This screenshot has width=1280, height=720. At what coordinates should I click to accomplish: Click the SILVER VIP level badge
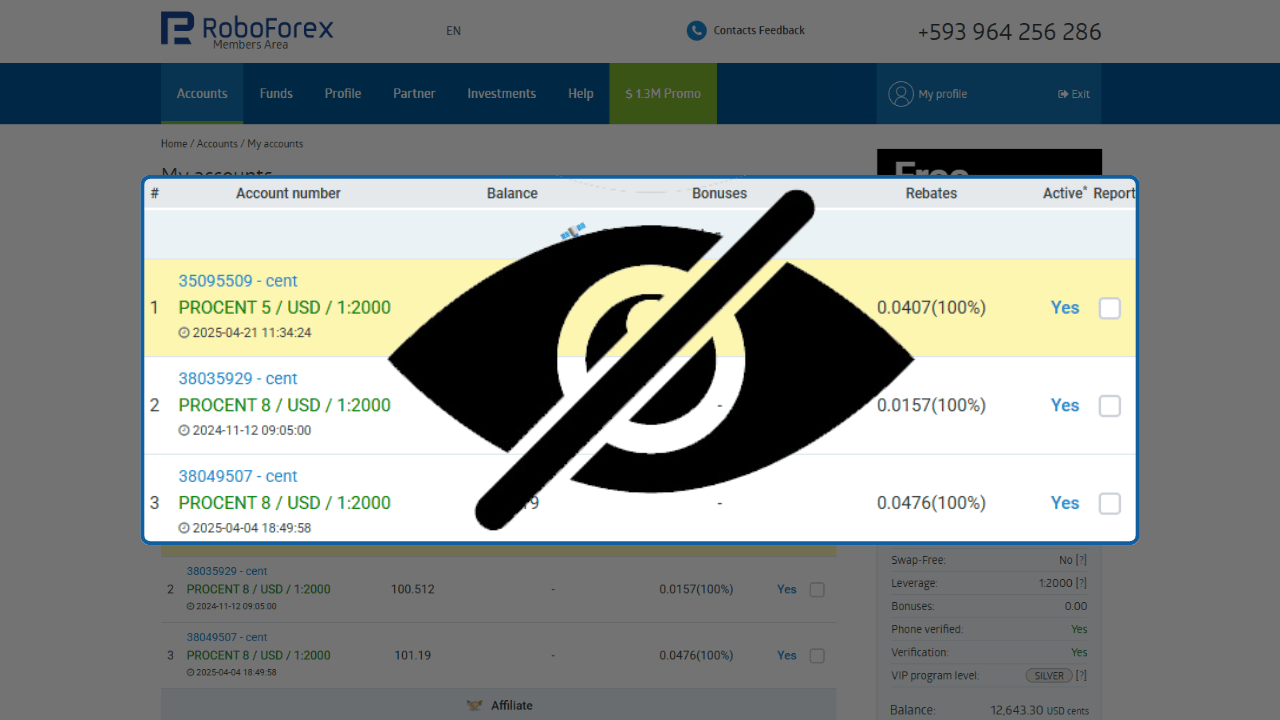pyautogui.click(x=1049, y=676)
